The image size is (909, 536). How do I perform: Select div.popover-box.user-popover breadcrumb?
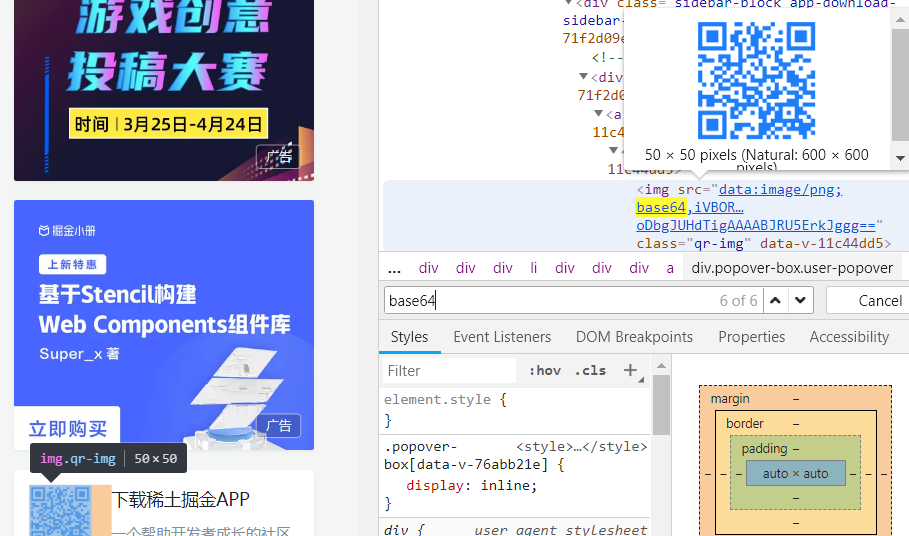click(x=792, y=268)
